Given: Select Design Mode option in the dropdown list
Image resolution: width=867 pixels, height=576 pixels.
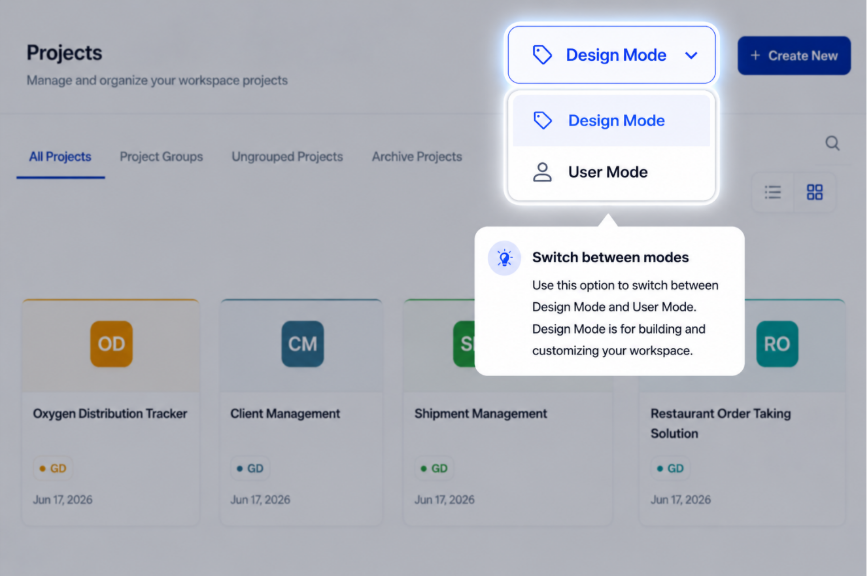Looking at the screenshot, I should coord(612,121).
